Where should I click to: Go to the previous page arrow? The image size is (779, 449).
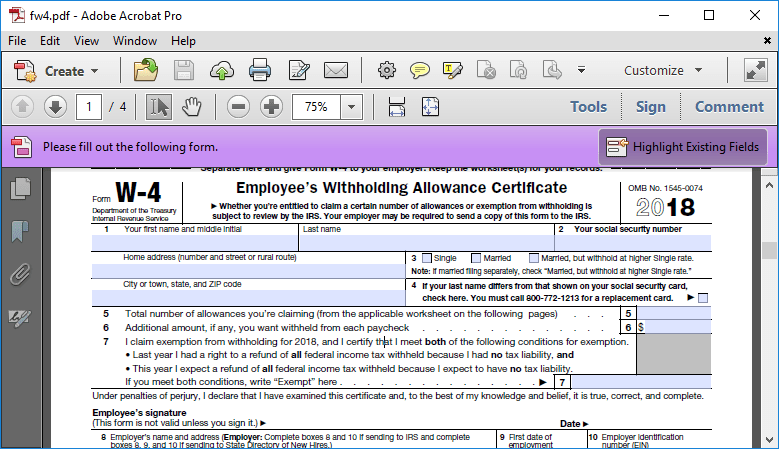(x=22, y=106)
